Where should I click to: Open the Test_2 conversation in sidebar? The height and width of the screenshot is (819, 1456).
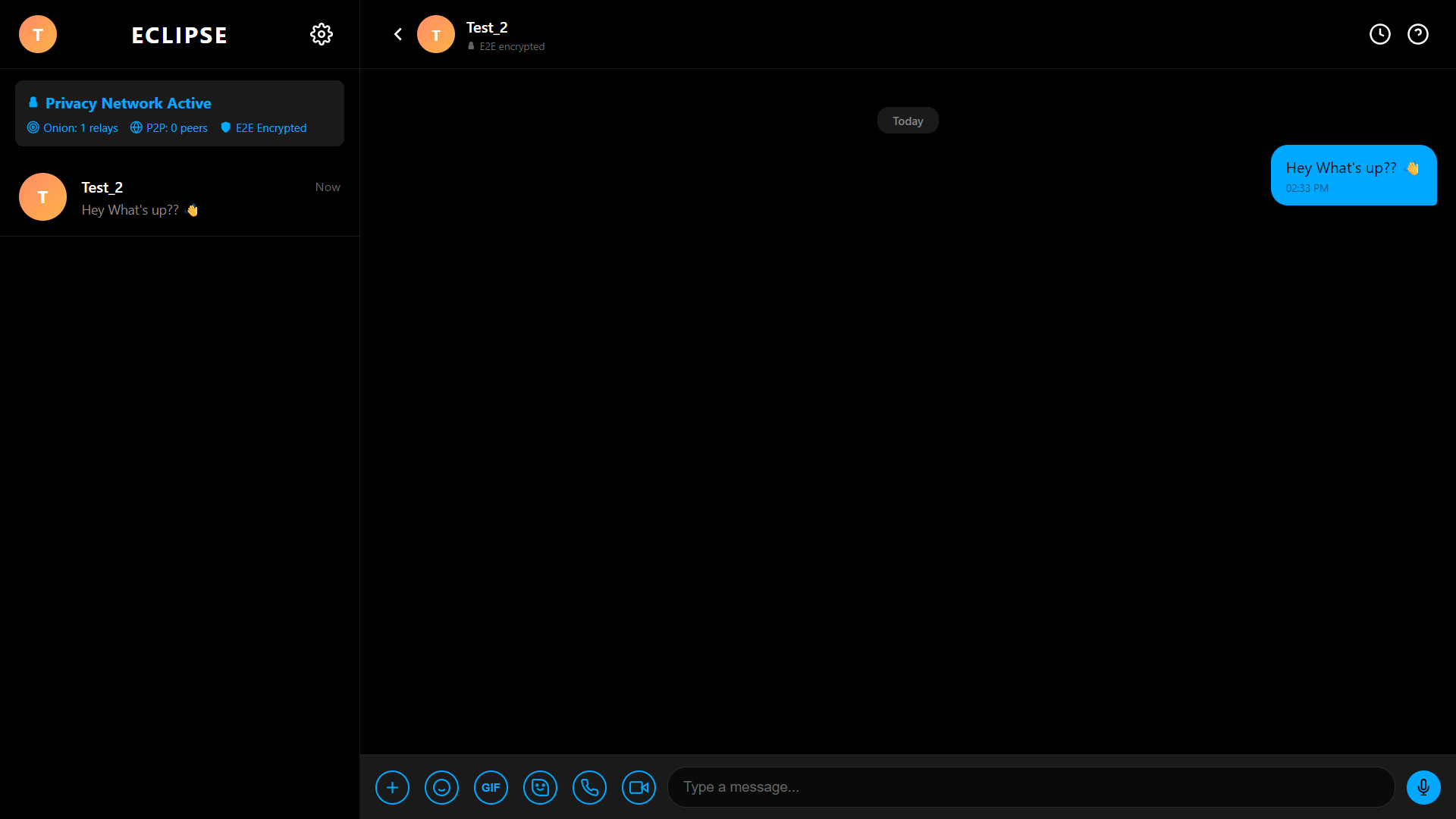(180, 197)
